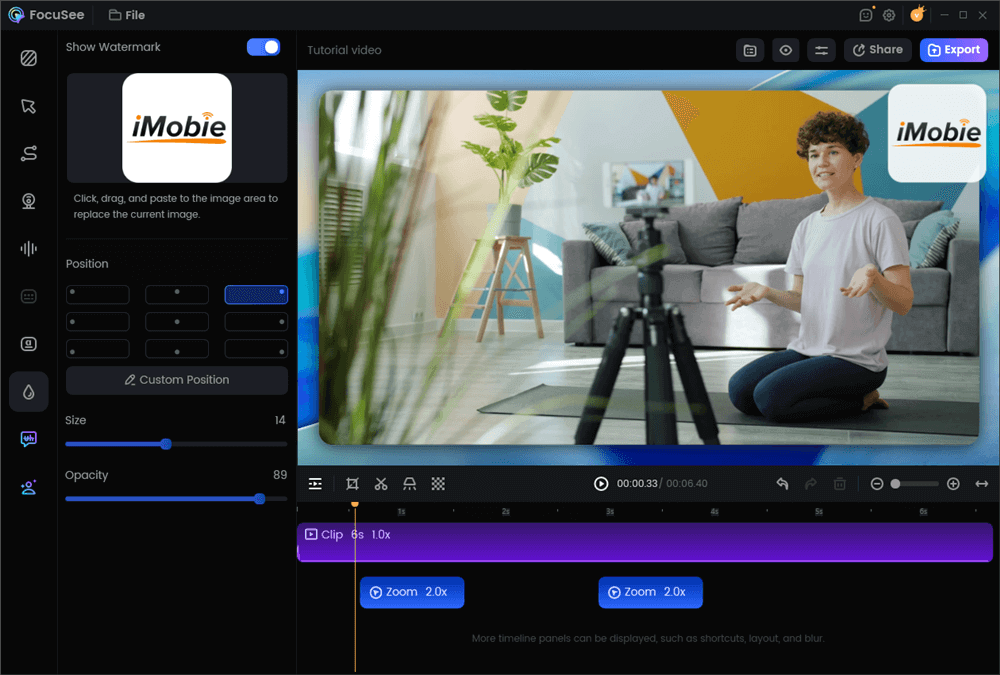Viewport: 1000px width, 675px height.
Task: Open the Webcam settings panel
Action: 29,201
